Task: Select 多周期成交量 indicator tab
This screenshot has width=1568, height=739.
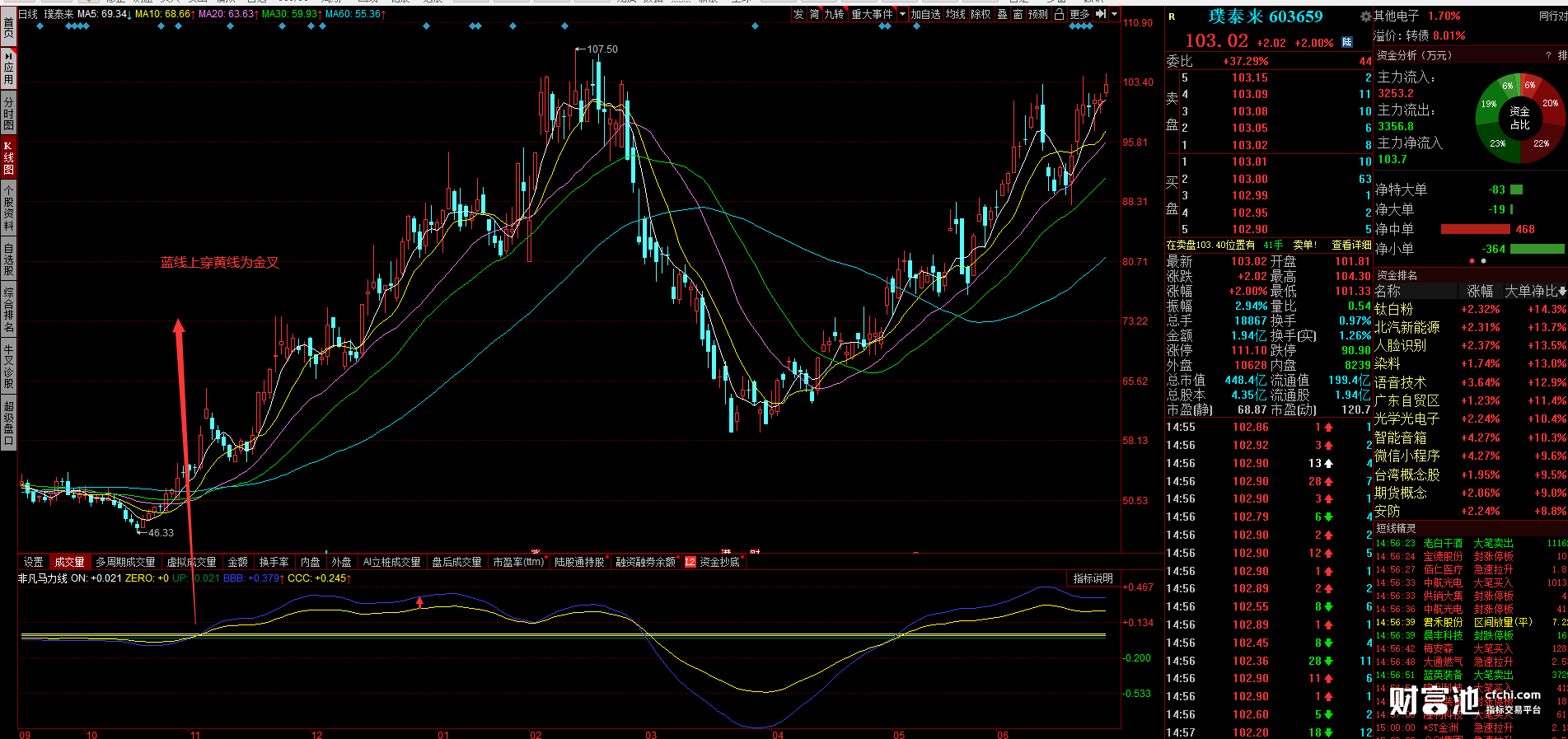Action: 125,562
